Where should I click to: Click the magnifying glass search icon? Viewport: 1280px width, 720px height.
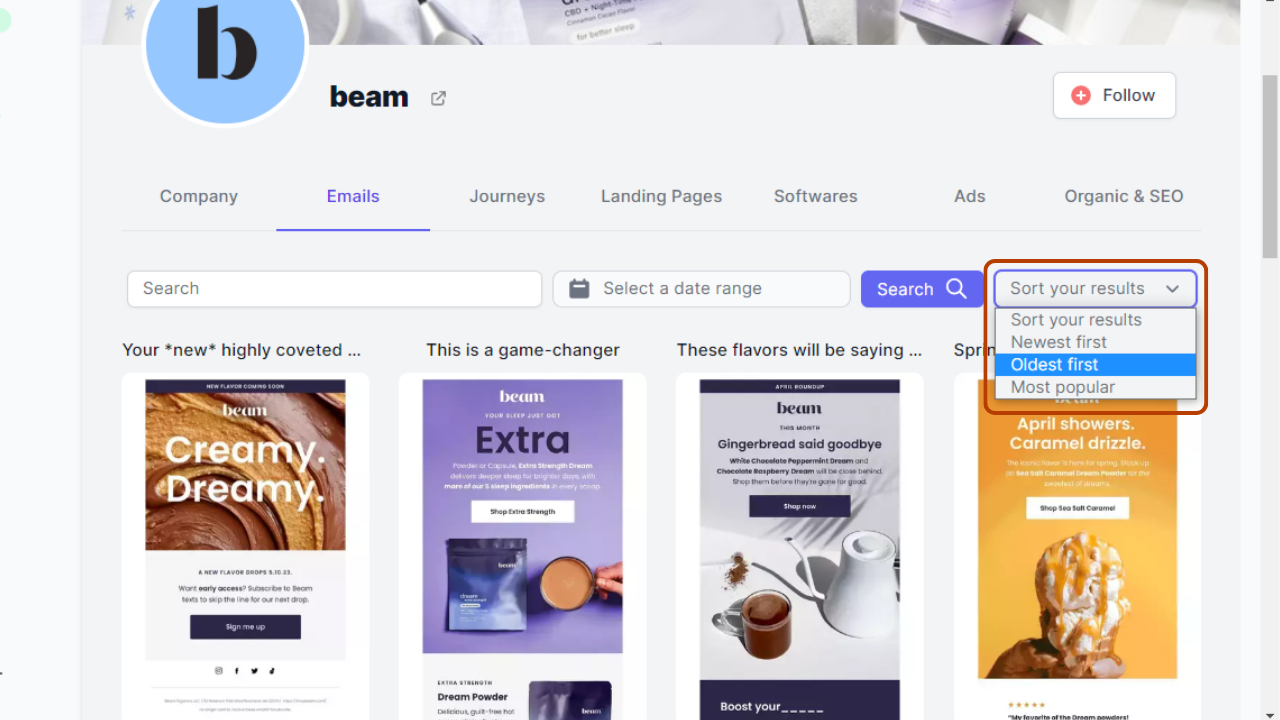pyautogui.click(x=956, y=288)
